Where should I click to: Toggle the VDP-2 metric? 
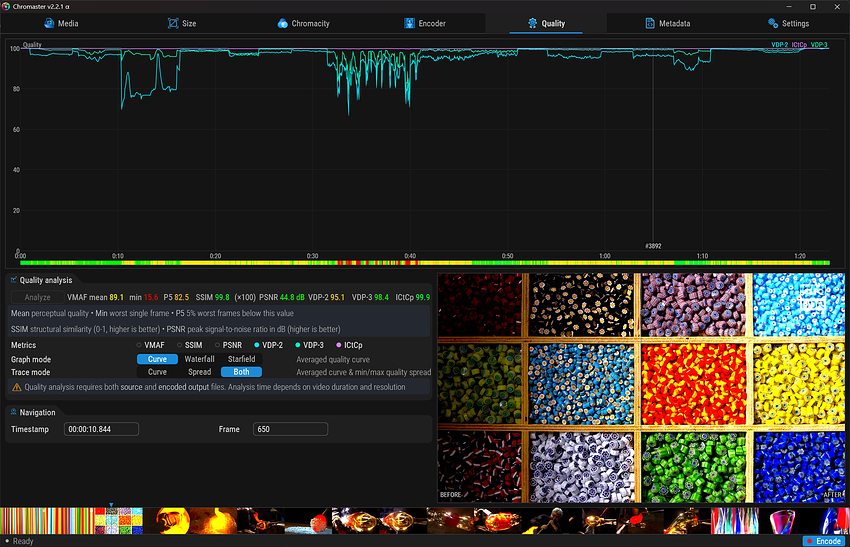tap(268, 345)
